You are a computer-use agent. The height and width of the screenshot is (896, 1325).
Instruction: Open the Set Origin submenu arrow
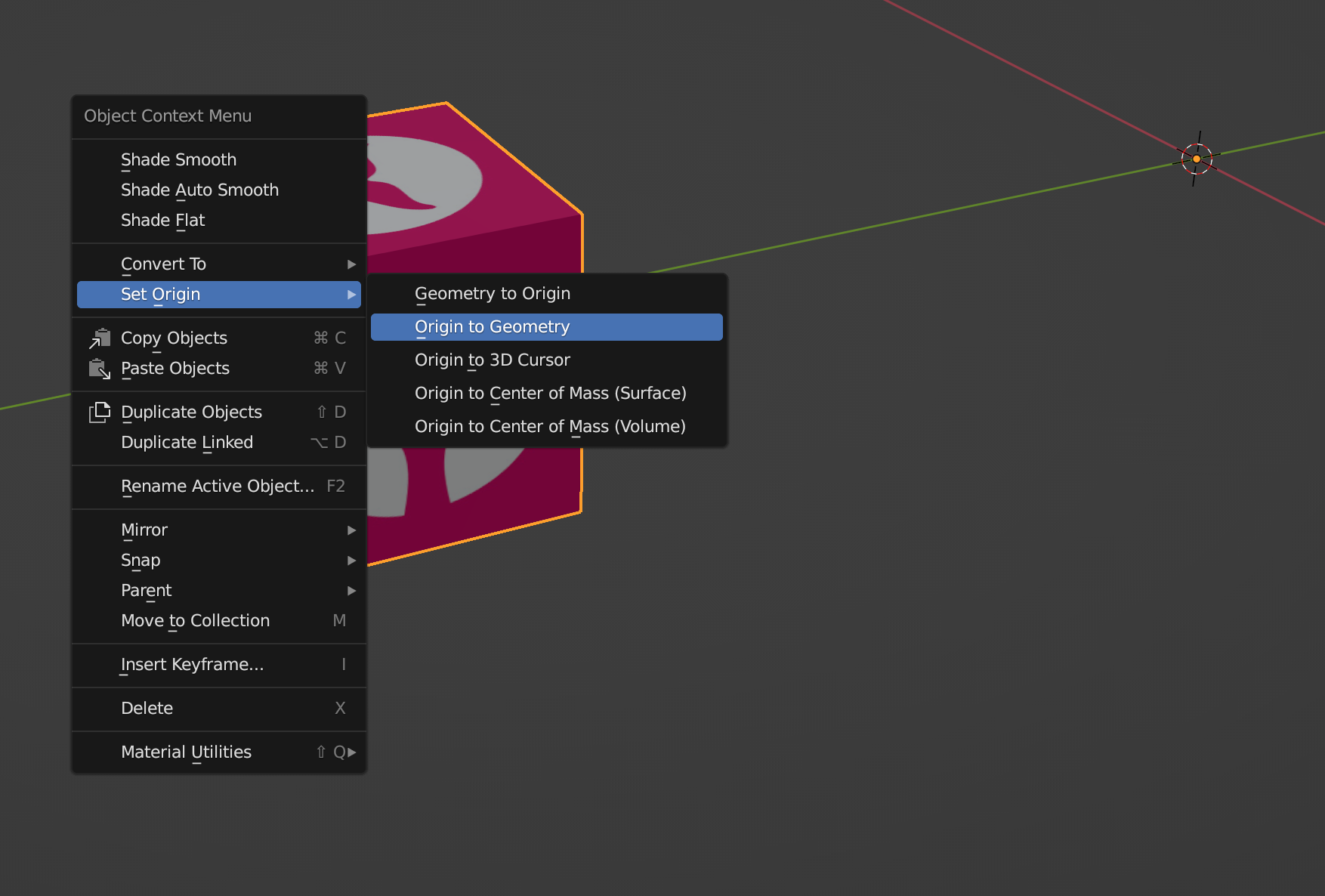(x=351, y=295)
